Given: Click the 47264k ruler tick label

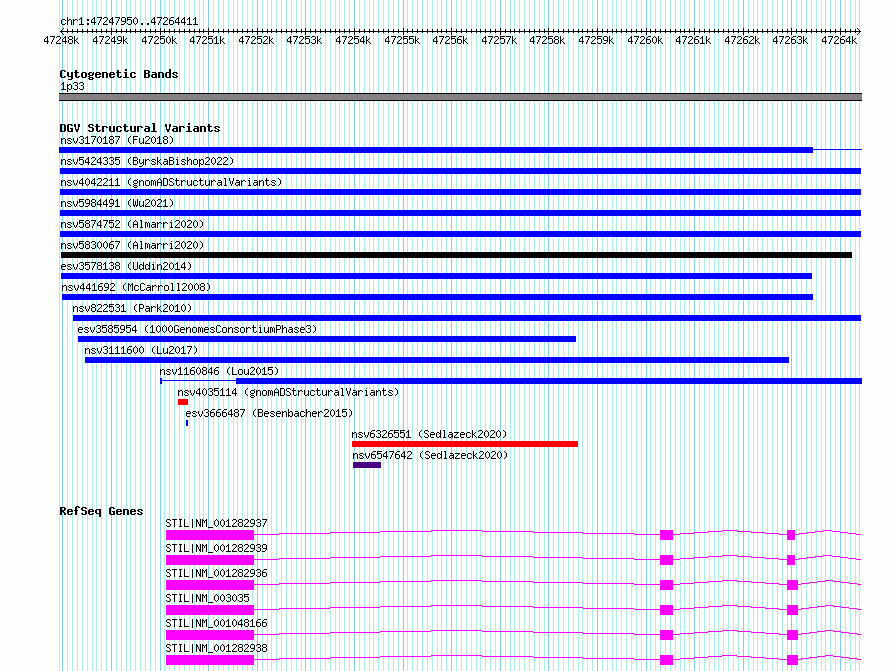Looking at the screenshot, I should pyautogui.click(x=839, y=40).
